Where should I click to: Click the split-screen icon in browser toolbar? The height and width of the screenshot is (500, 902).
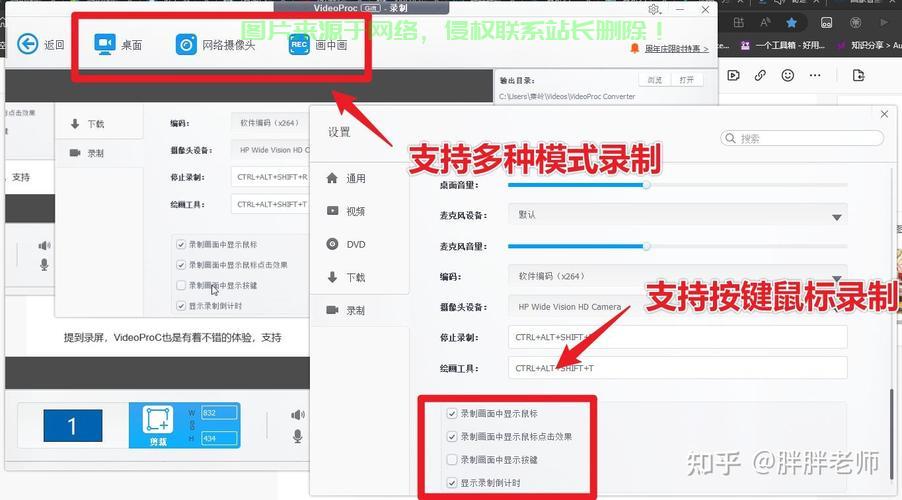click(x=739, y=22)
